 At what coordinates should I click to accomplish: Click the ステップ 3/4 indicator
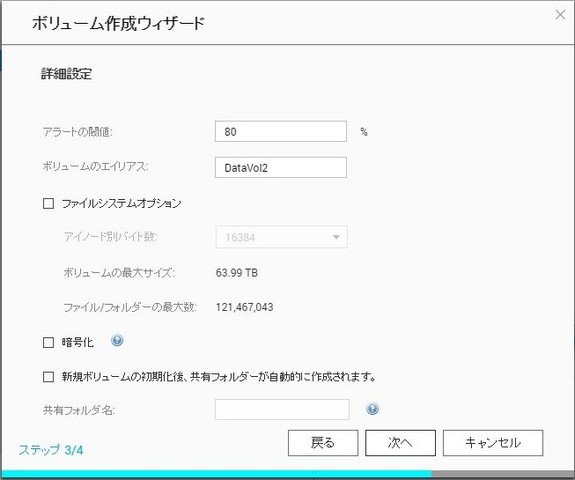(51, 450)
